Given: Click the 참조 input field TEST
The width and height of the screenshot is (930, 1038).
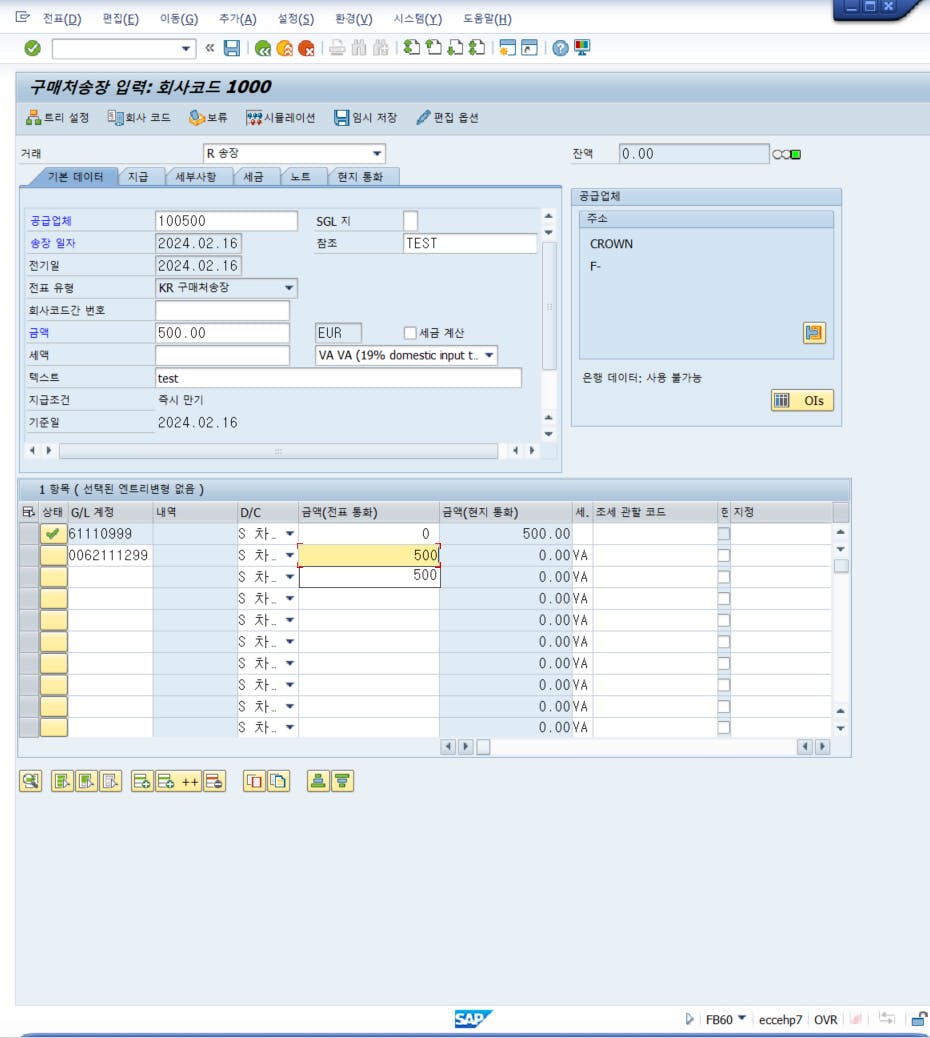Looking at the screenshot, I should click(x=469, y=243).
